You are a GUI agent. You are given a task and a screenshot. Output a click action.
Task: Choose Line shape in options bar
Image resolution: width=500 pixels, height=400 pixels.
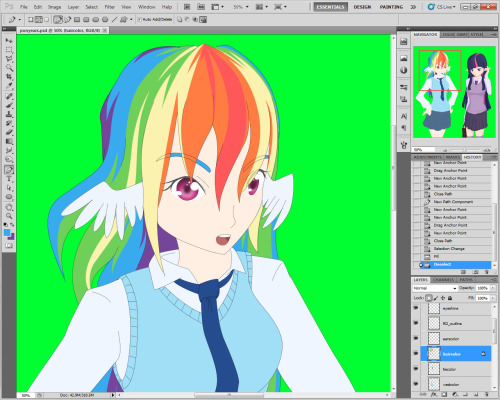tap(114, 20)
